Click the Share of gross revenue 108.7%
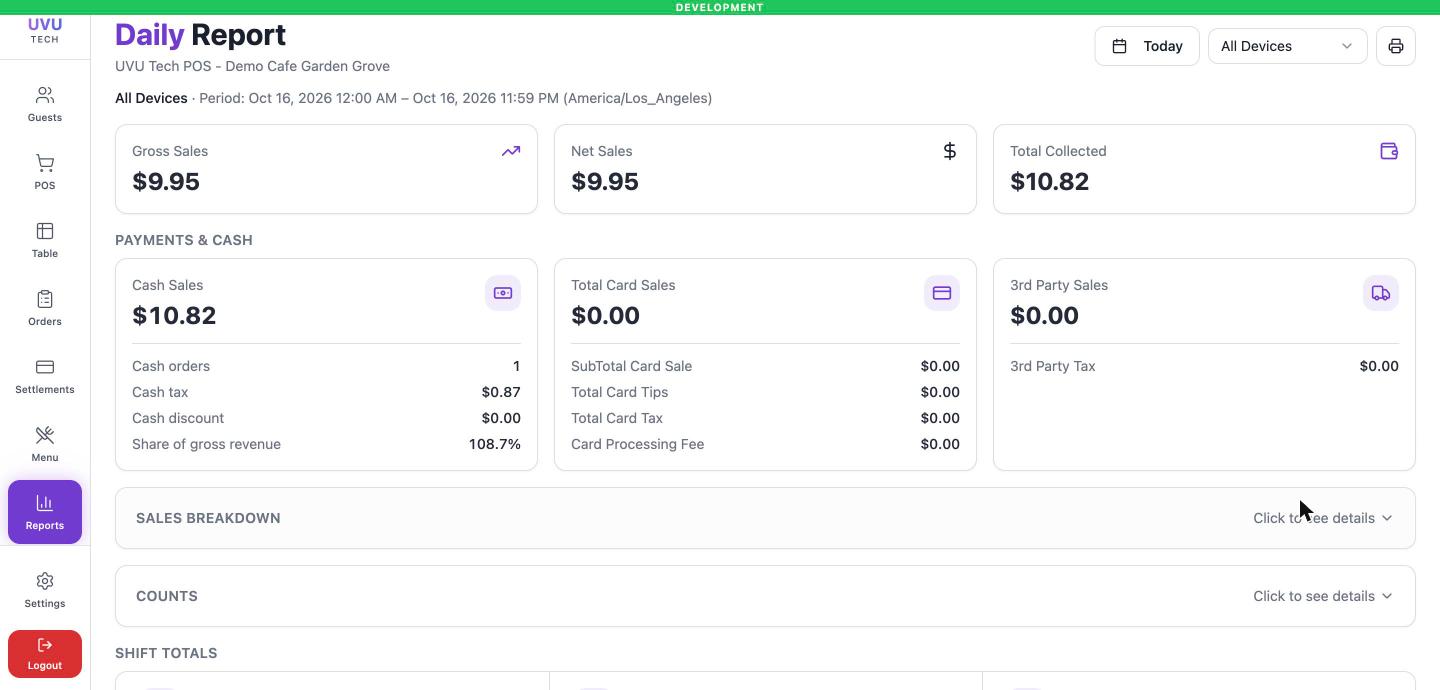1440x690 pixels. [495, 444]
